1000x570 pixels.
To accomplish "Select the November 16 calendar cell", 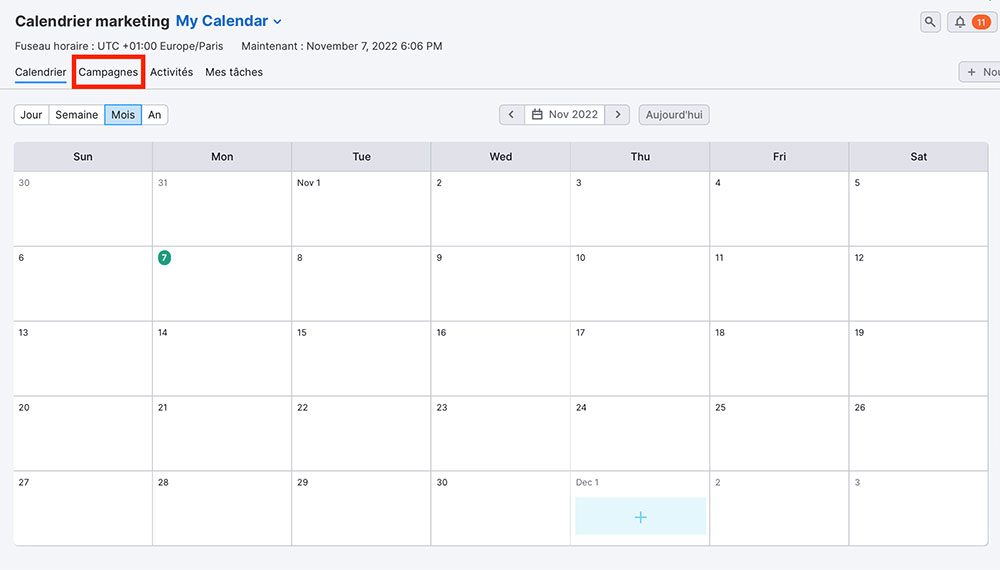I will click(x=501, y=358).
